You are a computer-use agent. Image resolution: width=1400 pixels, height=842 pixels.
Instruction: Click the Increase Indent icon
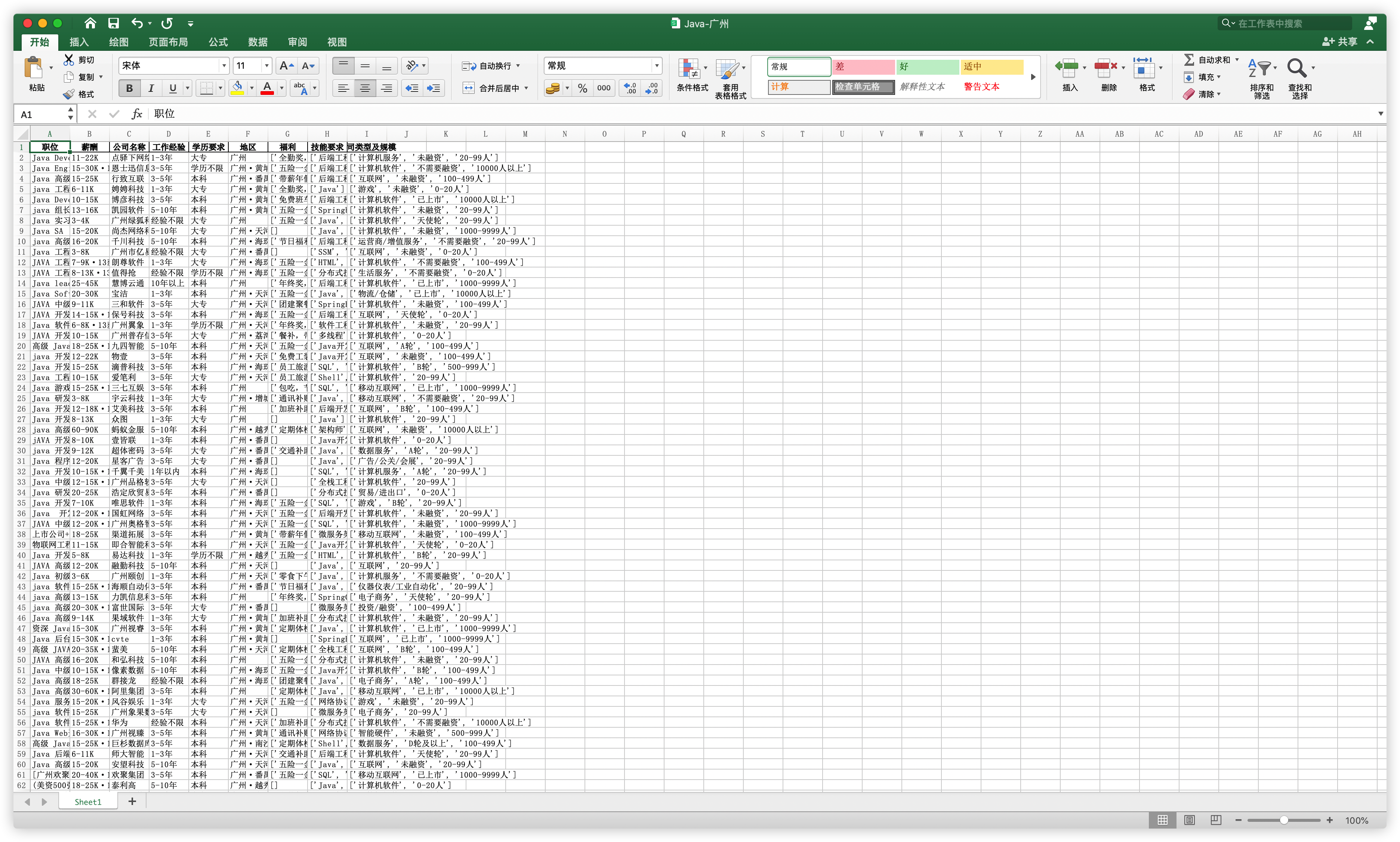point(434,88)
